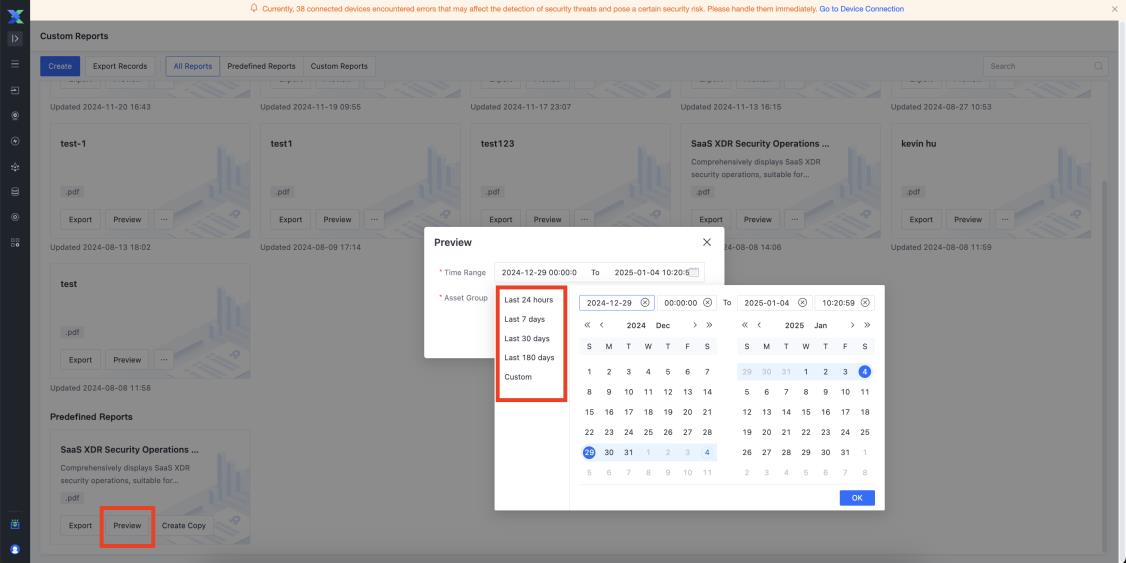Click Create Copy on predefined report
The image size is (1126, 563).
(x=184, y=526)
